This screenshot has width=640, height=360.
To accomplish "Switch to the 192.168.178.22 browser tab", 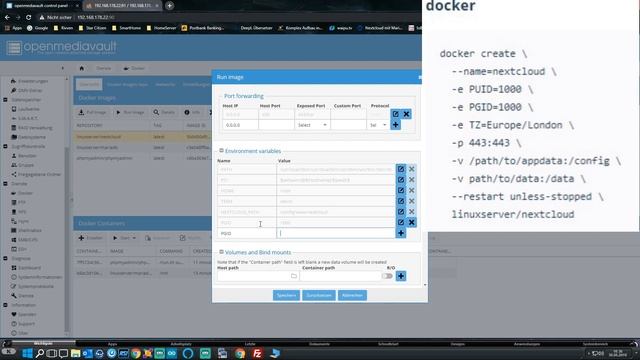I will [x=122, y=6].
